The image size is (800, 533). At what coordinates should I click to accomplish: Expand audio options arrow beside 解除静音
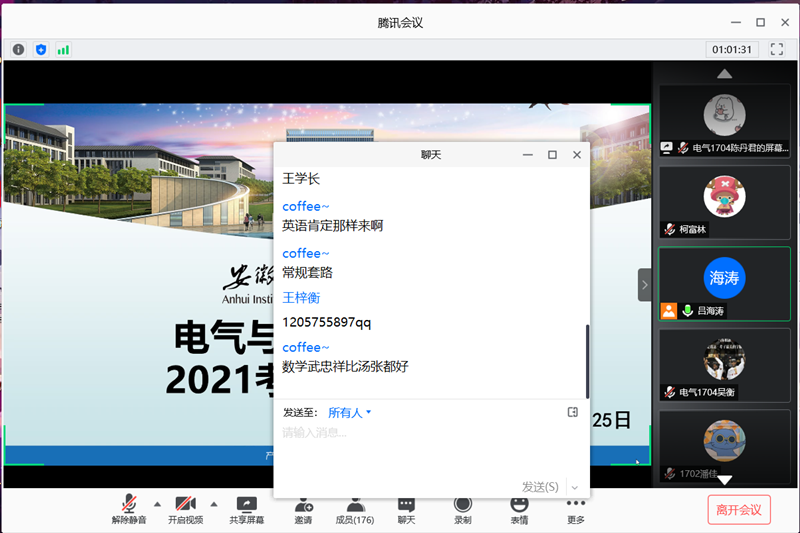[x=157, y=504]
